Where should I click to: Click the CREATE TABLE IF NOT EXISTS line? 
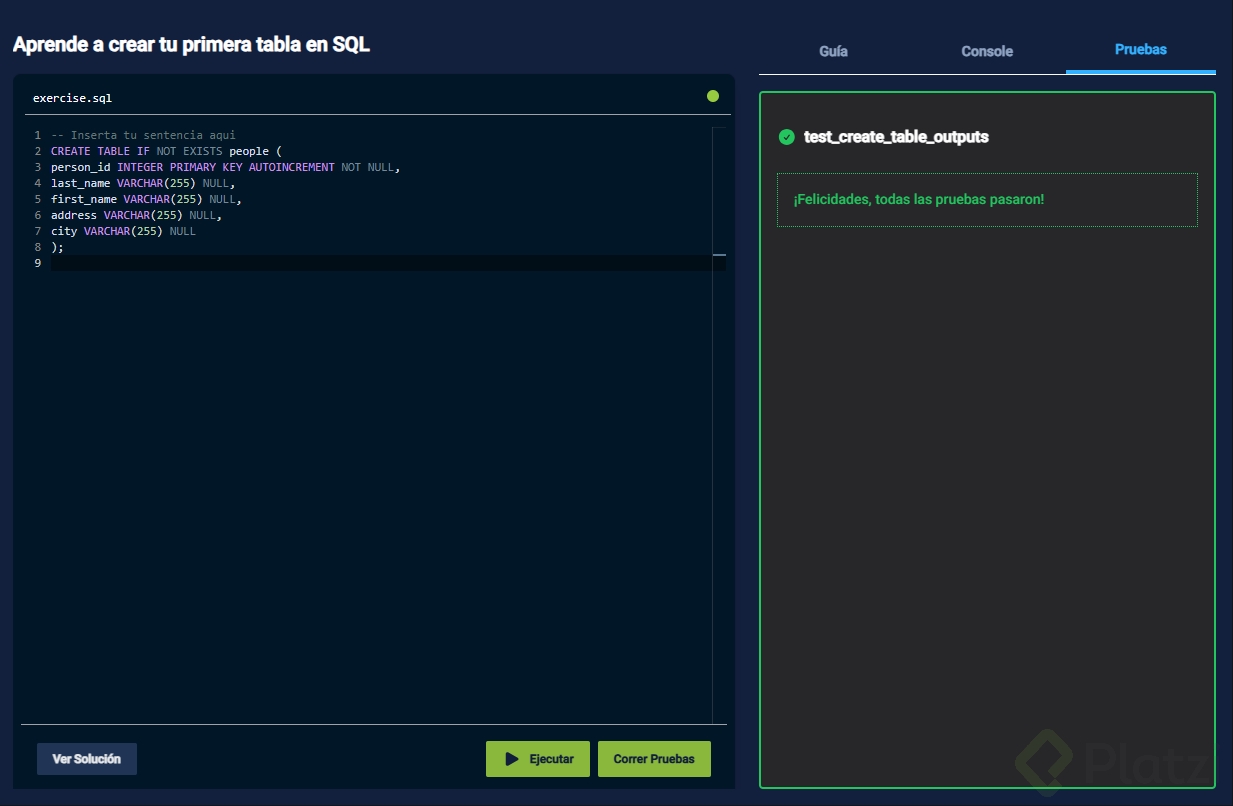click(x=167, y=151)
